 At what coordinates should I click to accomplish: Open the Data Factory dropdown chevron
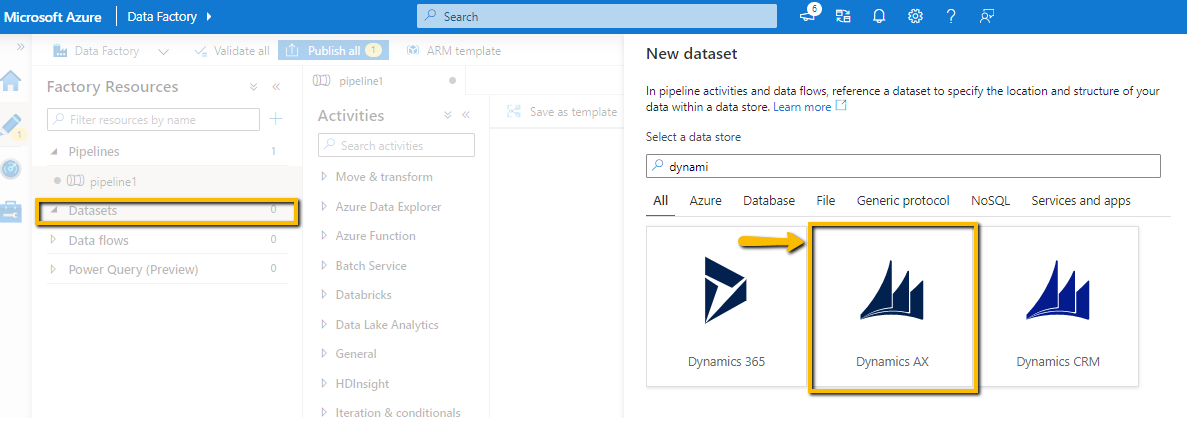(163, 51)
